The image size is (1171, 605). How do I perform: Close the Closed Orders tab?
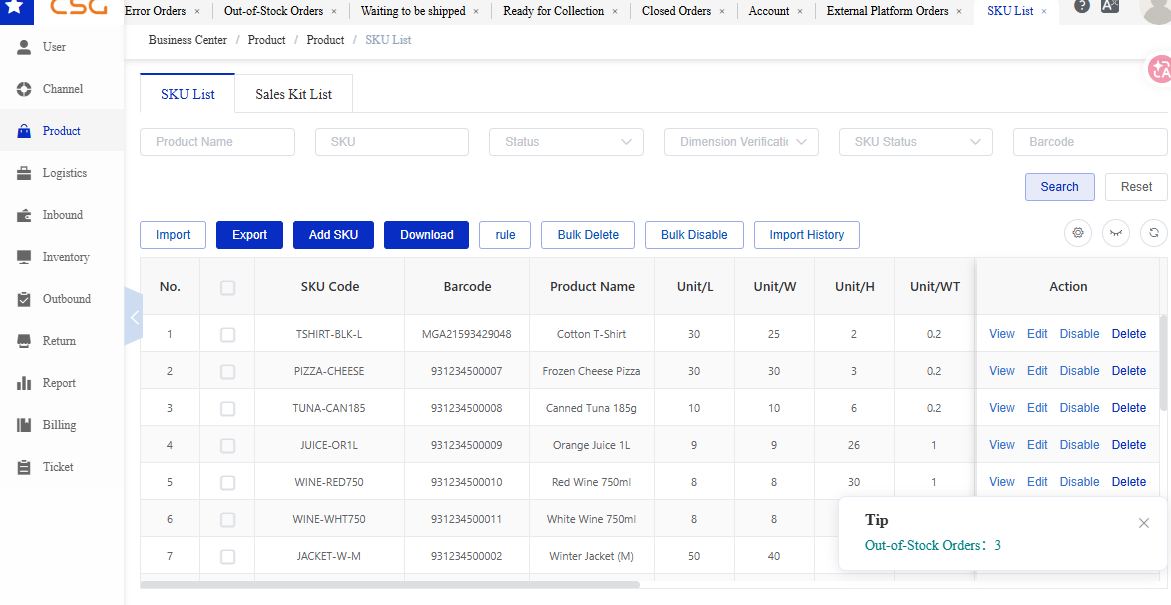[x=721, y=11]
